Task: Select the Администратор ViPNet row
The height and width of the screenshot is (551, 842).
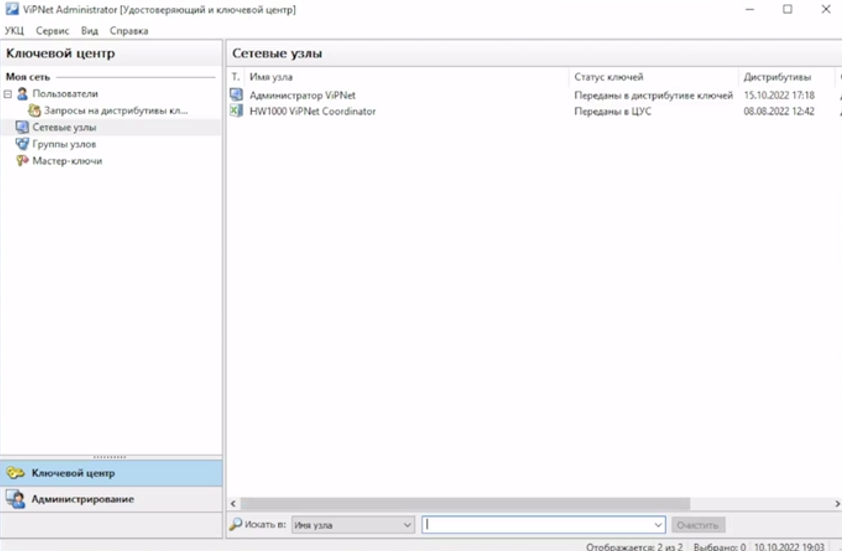Action: coord(534,95)
